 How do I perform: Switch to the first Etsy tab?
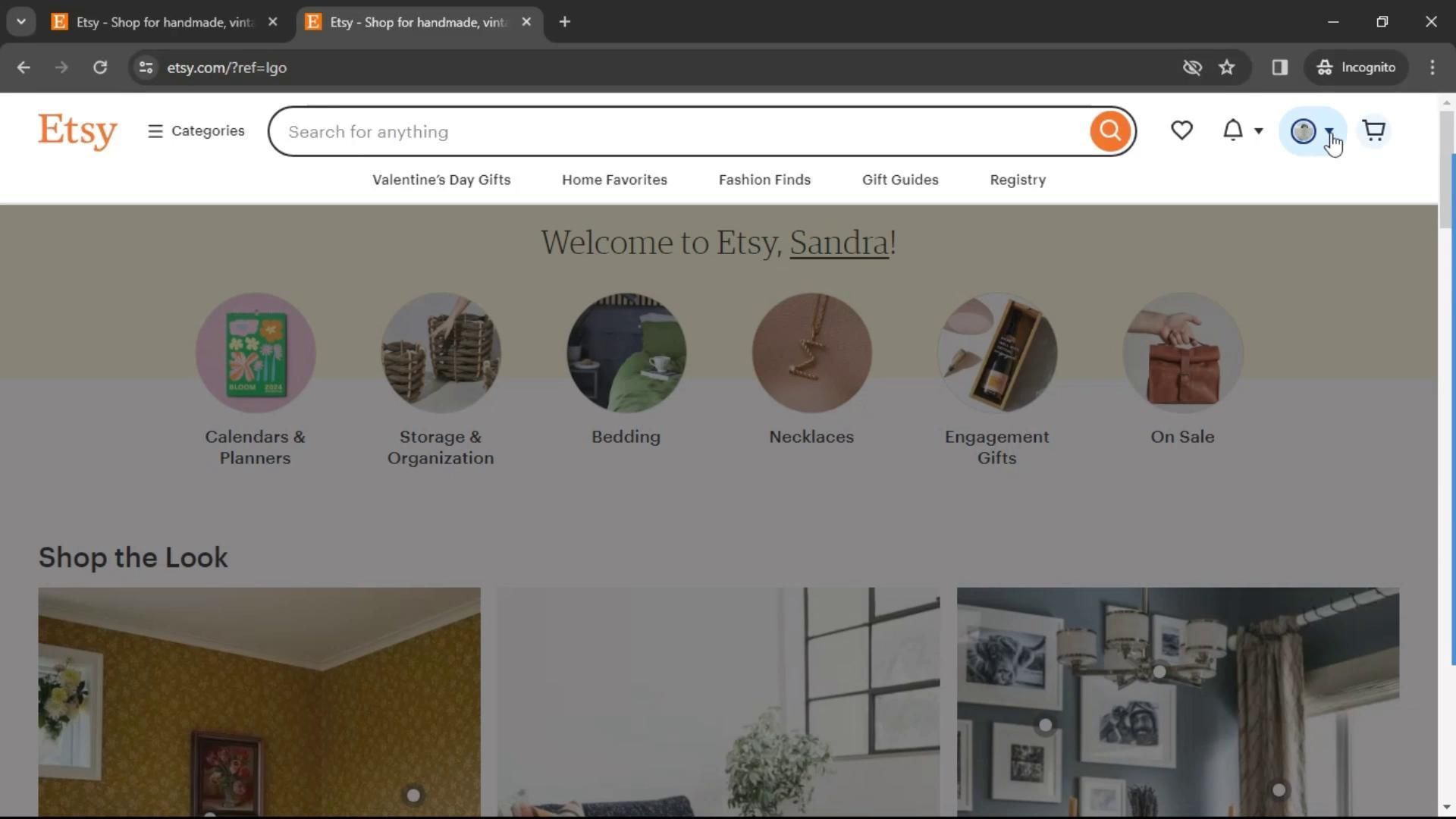click(163, 22)
